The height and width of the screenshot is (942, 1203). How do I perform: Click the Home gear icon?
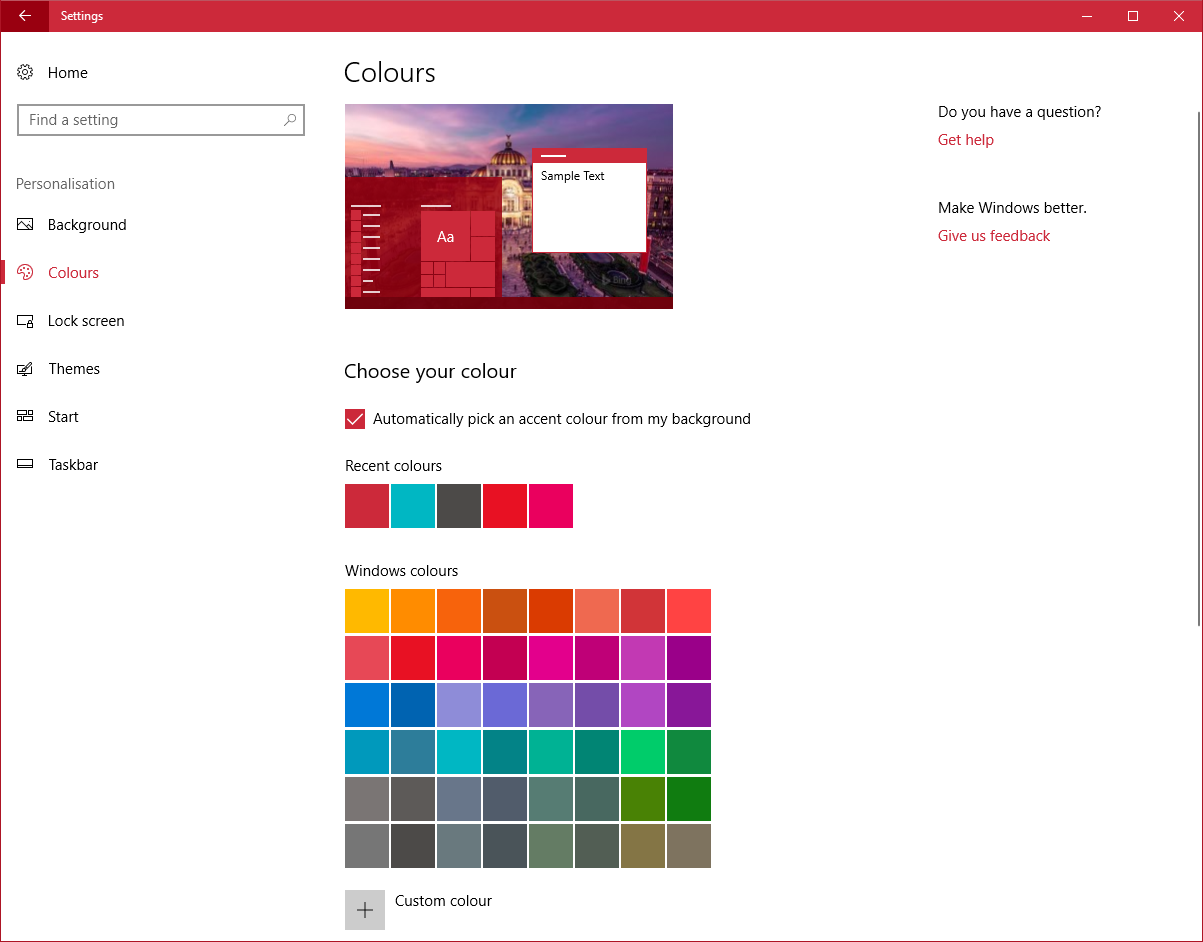[x=26, y=72]
